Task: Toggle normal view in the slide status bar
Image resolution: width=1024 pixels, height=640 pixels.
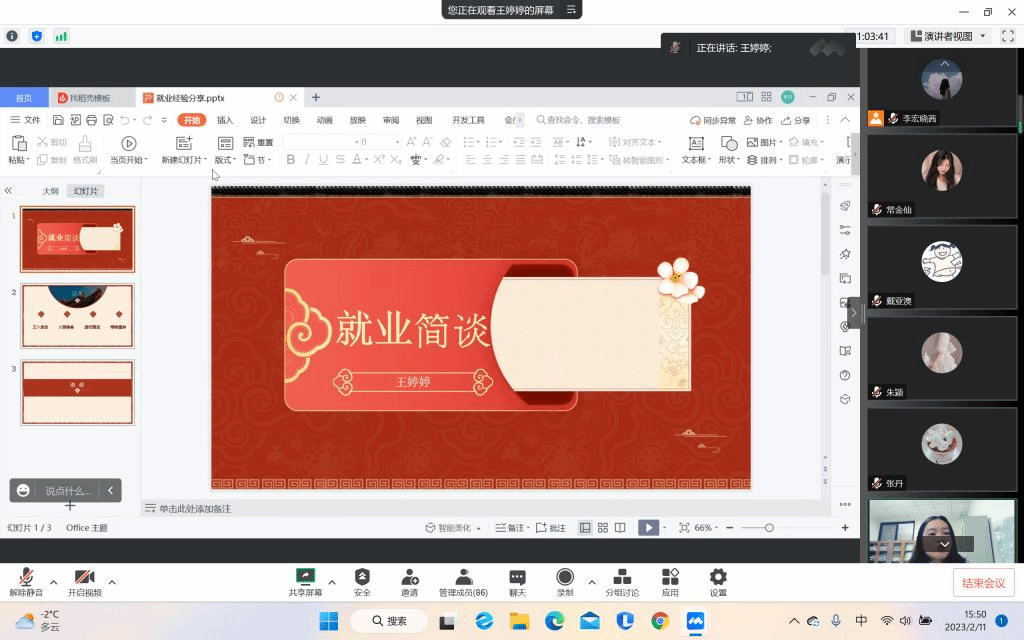Action: (586, 527)
